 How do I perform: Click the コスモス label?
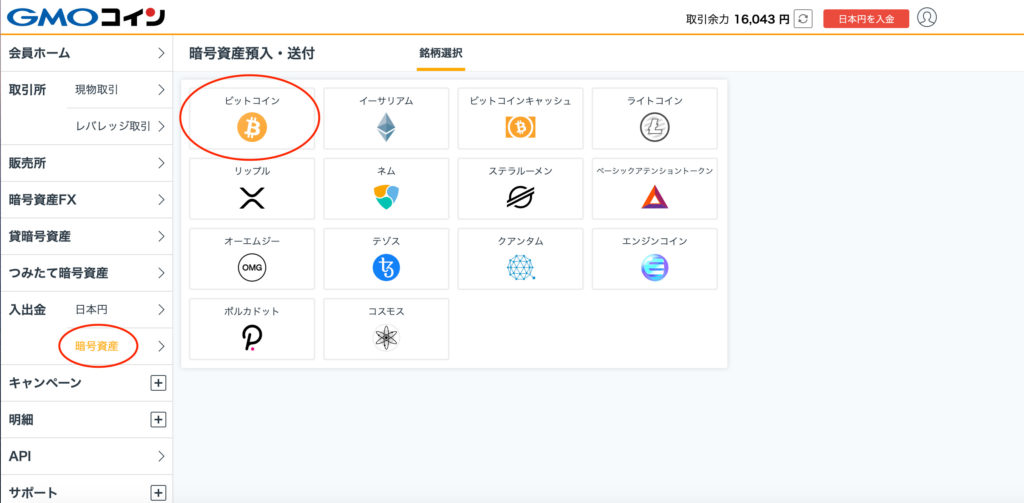coord(386,312)
